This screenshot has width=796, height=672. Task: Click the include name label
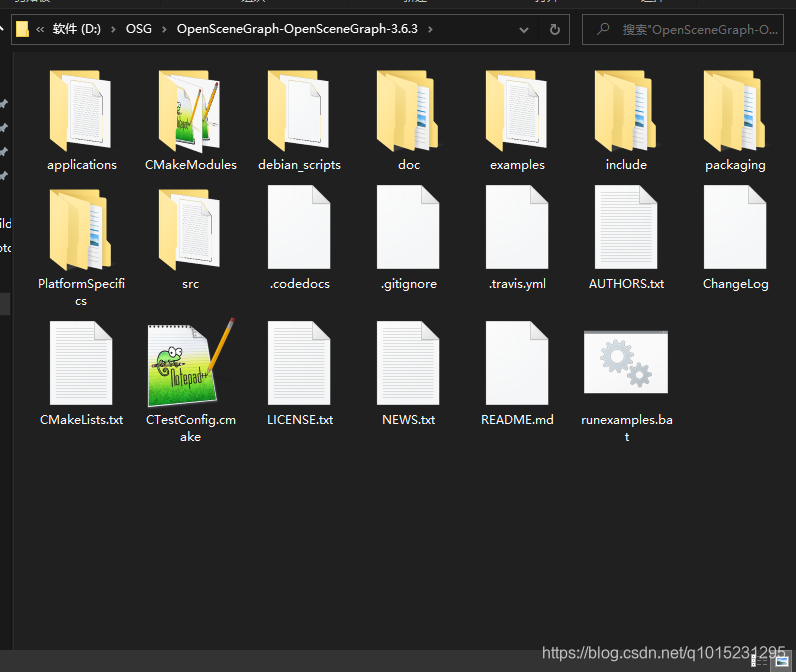click(x=626, y=165)
